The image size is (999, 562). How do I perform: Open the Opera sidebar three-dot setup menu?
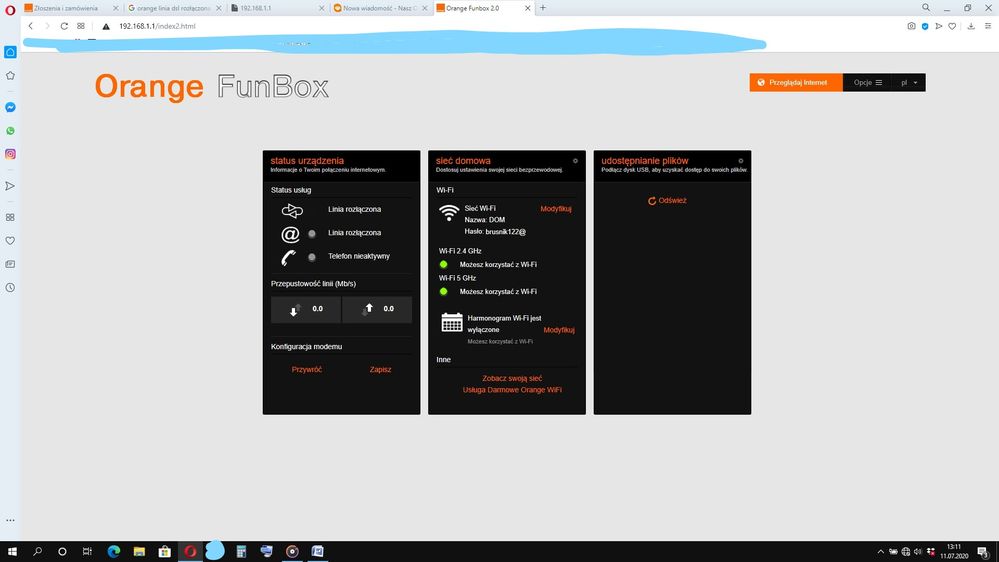coord(10,520)
